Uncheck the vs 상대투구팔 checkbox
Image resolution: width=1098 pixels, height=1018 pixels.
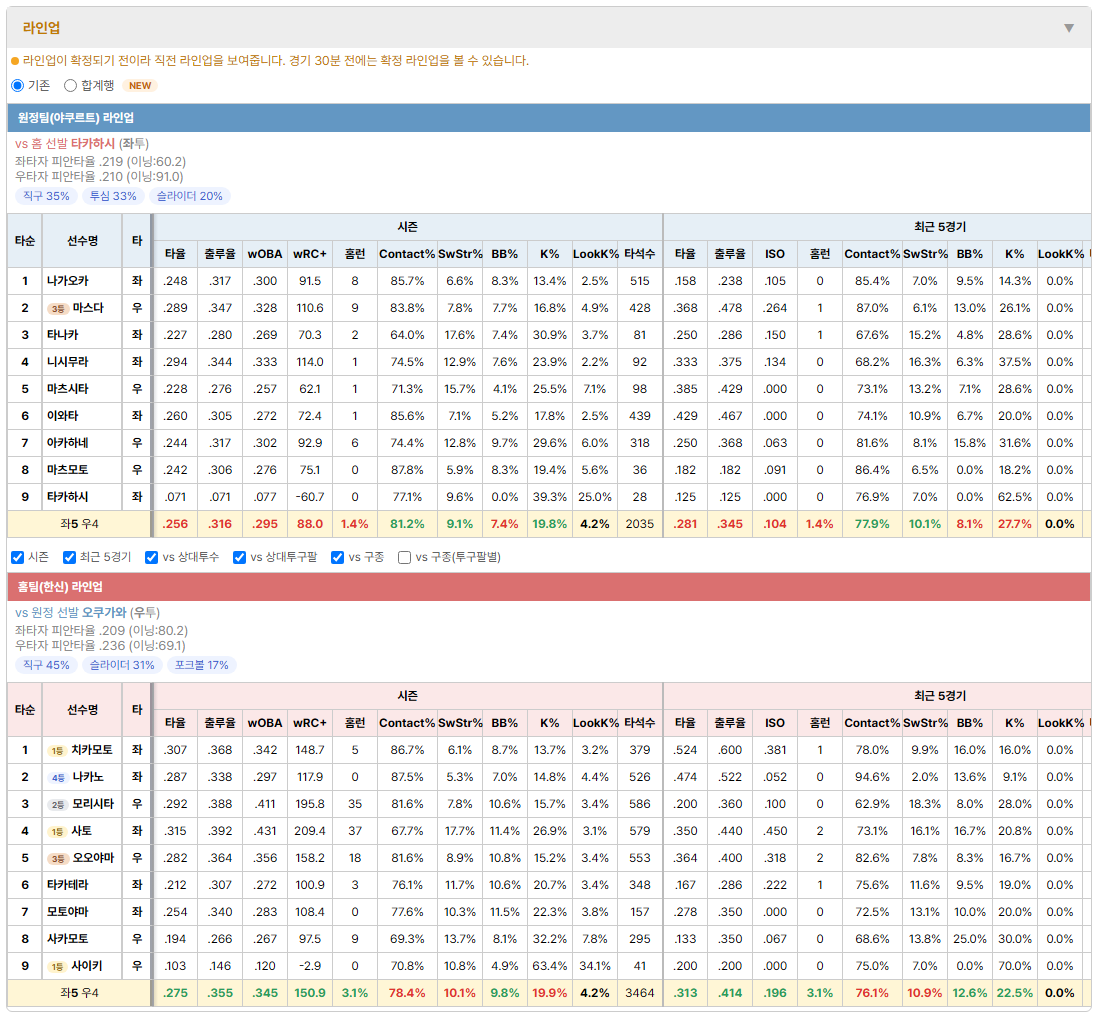[x=239, y=557]
